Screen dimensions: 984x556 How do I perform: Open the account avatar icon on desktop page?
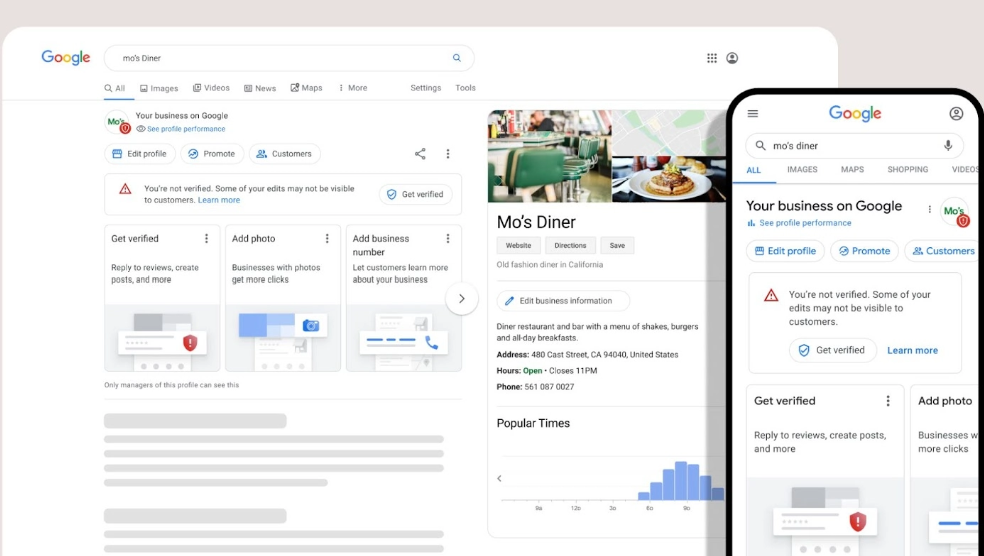(732, 58)
